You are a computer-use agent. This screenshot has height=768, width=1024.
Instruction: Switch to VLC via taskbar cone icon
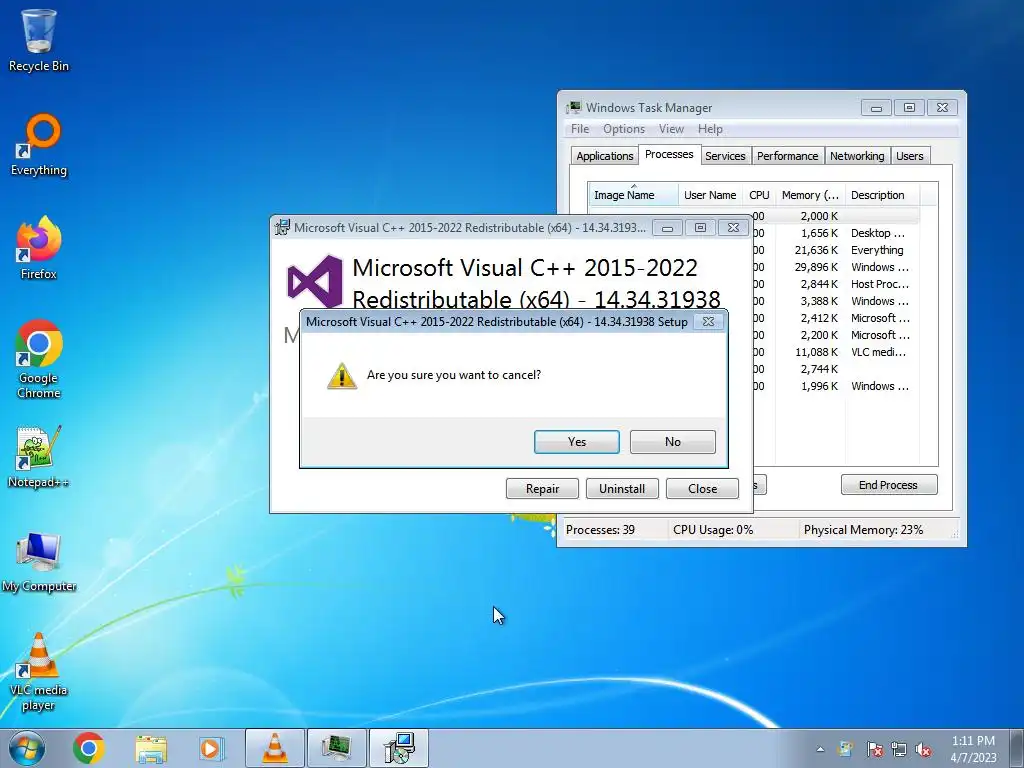click(275, 748)
